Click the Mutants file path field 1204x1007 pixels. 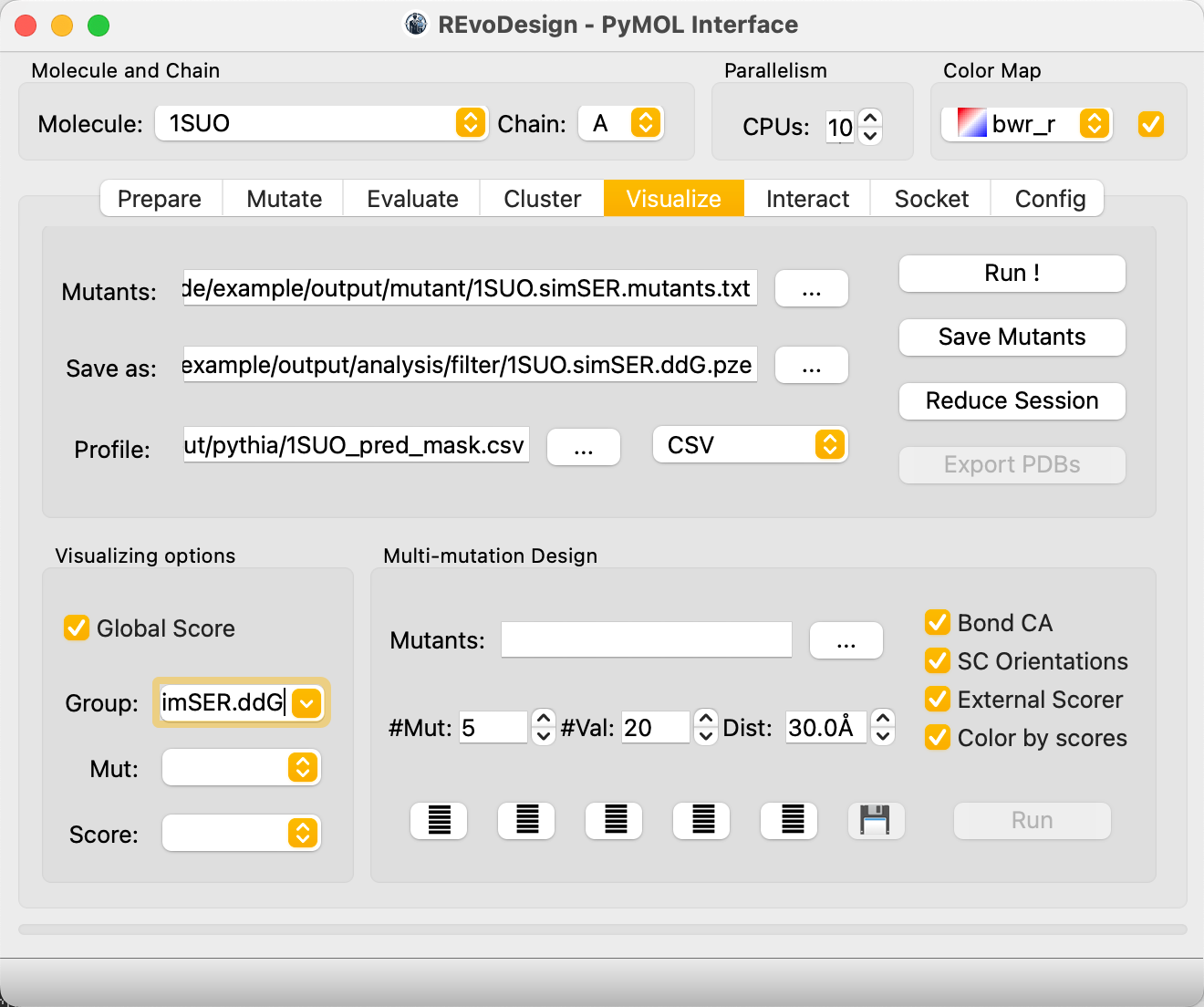click(470, 287)
